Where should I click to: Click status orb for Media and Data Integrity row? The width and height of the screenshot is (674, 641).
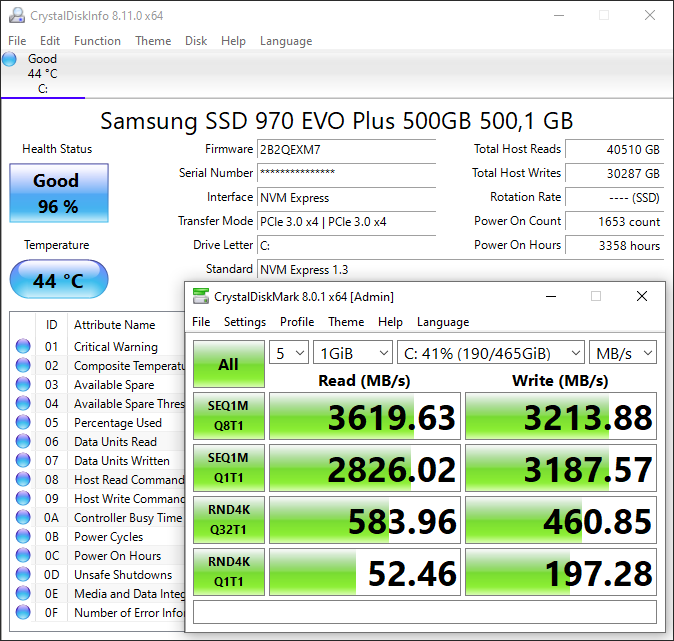(23, 593)
